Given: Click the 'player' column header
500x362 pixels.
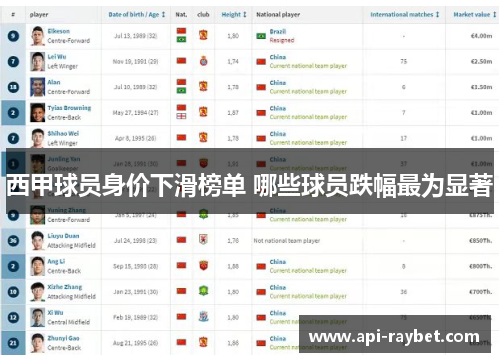Looking at the screenshot, I should click(x=39, y=15).
